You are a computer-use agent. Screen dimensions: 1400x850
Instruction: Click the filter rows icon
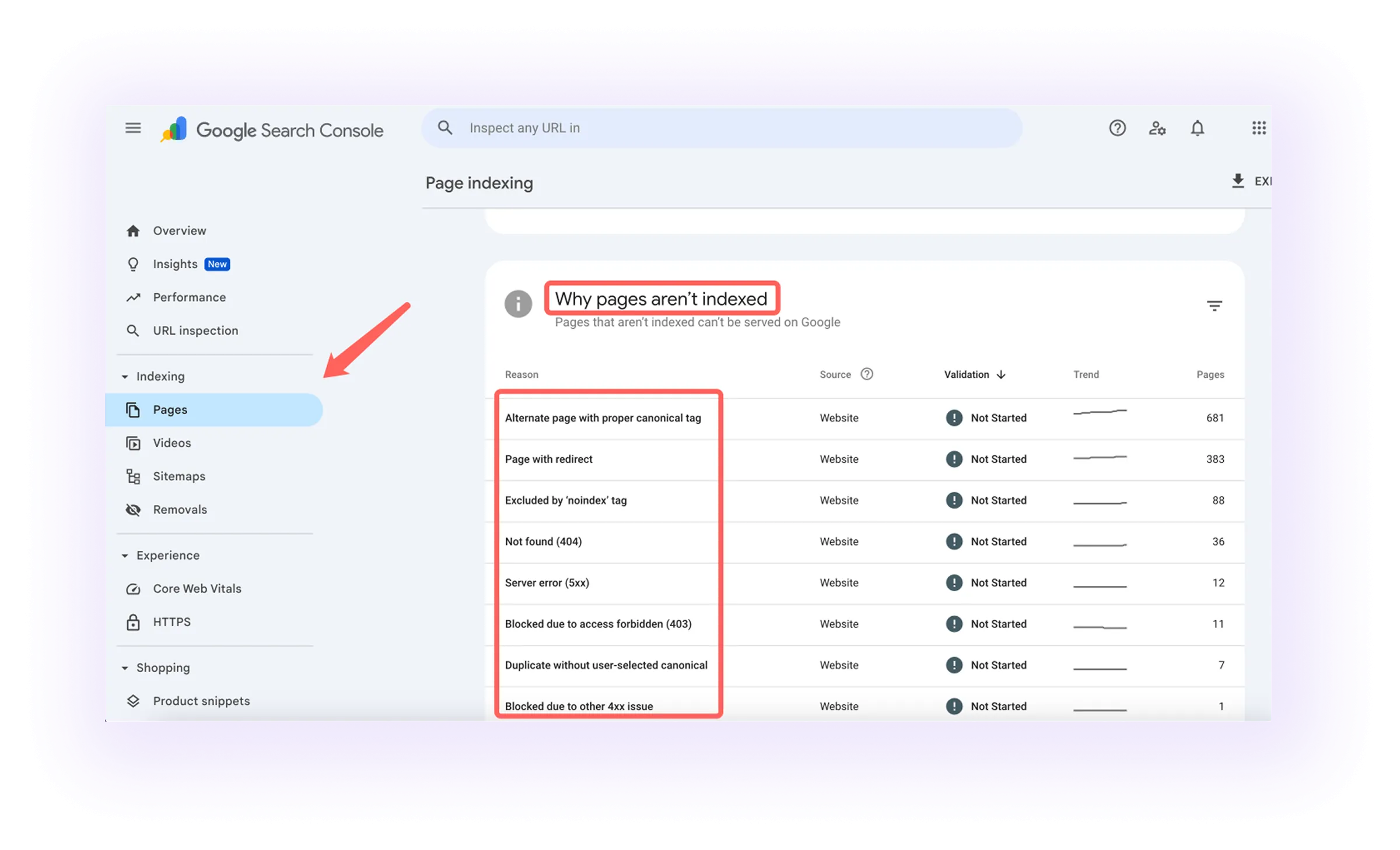[x=1214, y=305]
